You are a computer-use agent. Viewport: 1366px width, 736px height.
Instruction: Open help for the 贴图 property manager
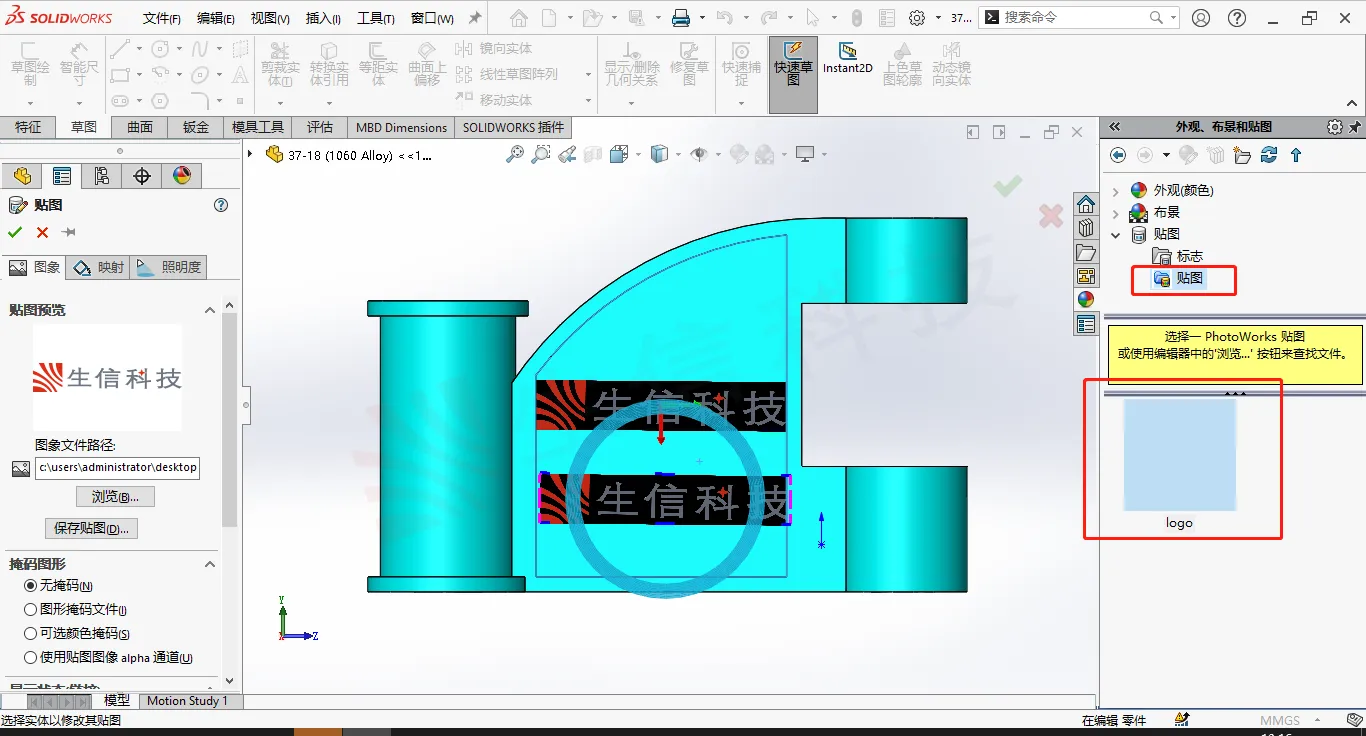(221, 205)
